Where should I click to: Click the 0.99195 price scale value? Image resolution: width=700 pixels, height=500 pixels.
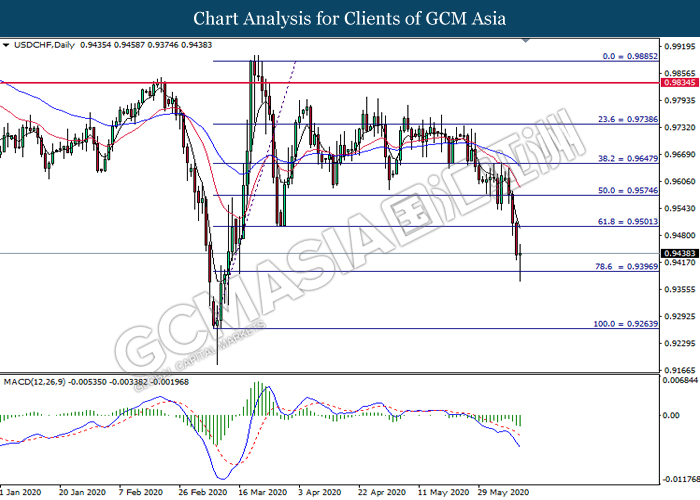click(680, 46)
